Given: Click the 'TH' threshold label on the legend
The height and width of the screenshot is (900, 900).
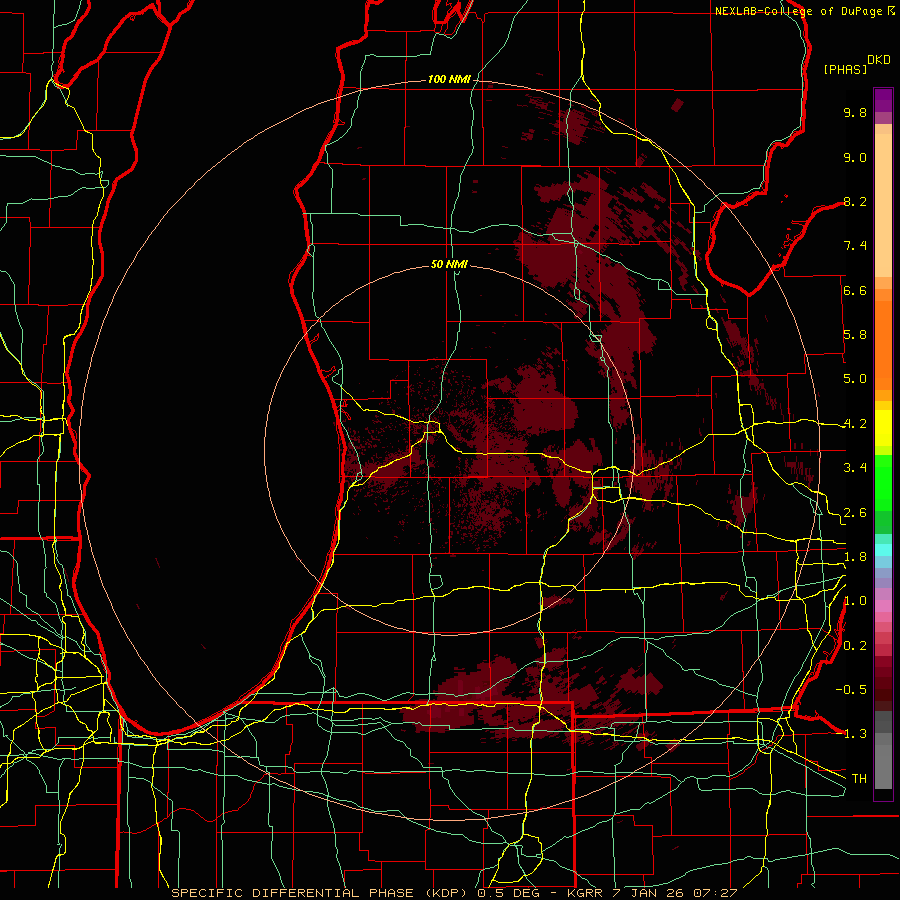Looking at the screenshot, I should tap(859, 779).
